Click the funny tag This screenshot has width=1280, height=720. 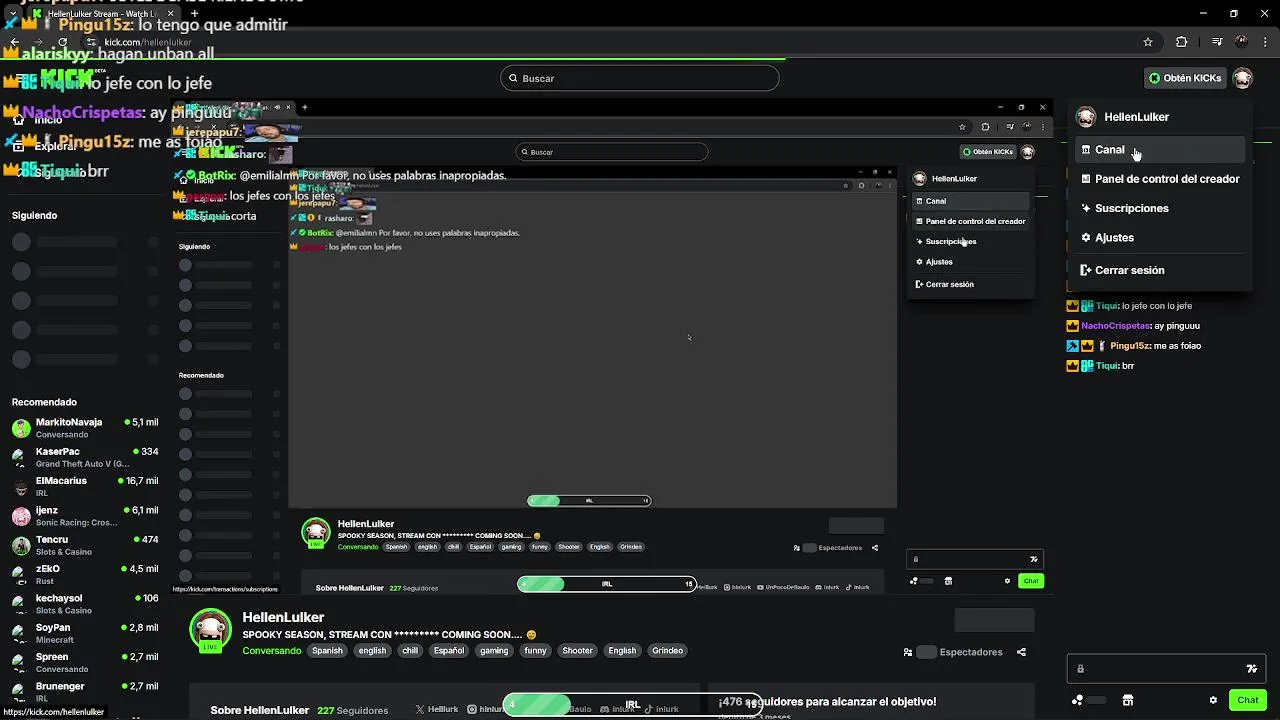[x=535, y=650]
